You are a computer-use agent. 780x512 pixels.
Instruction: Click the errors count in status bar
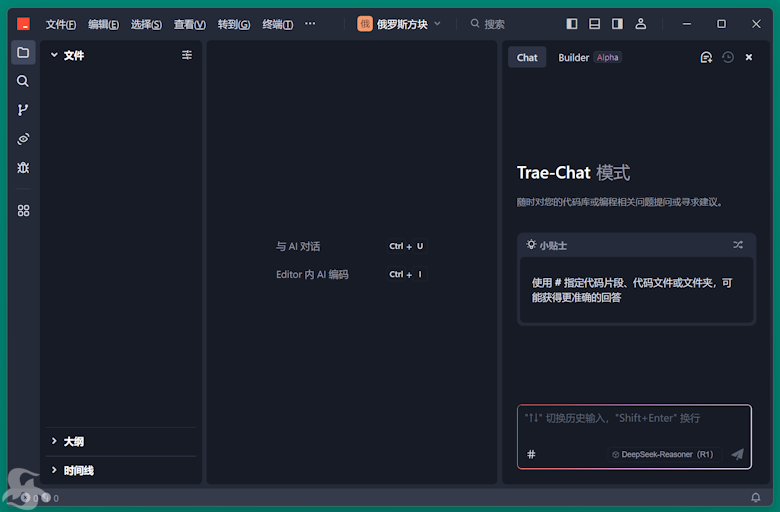(30, 498)
